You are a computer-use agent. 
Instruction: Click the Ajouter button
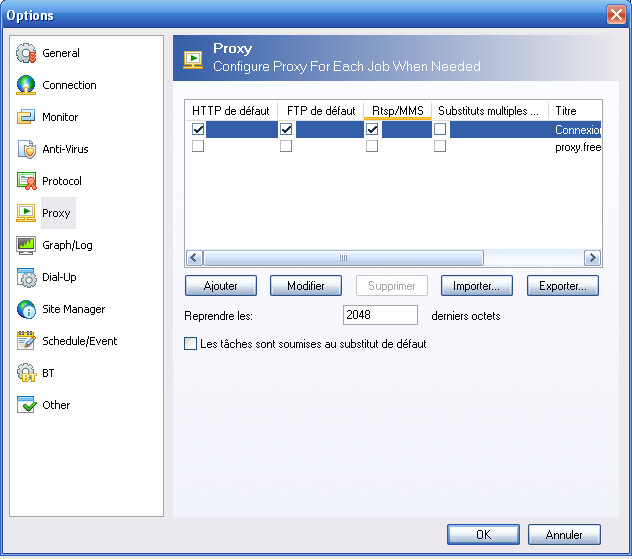[x=221, y=286]
